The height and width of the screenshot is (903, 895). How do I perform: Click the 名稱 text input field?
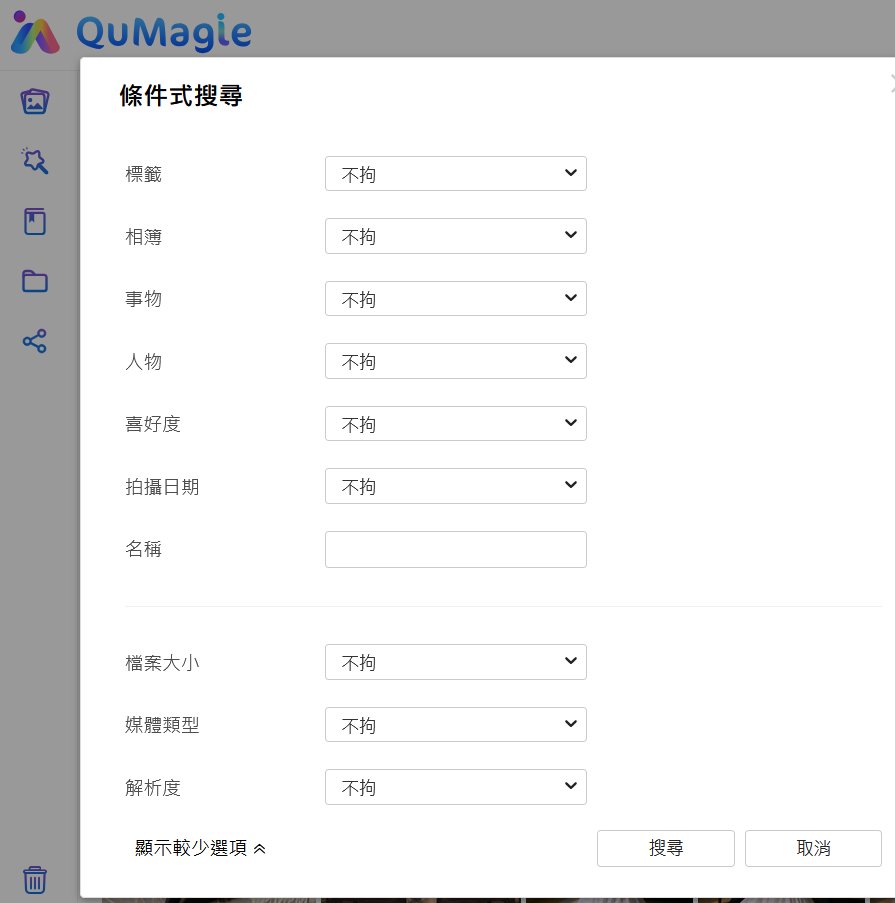[x=455, y=549]
